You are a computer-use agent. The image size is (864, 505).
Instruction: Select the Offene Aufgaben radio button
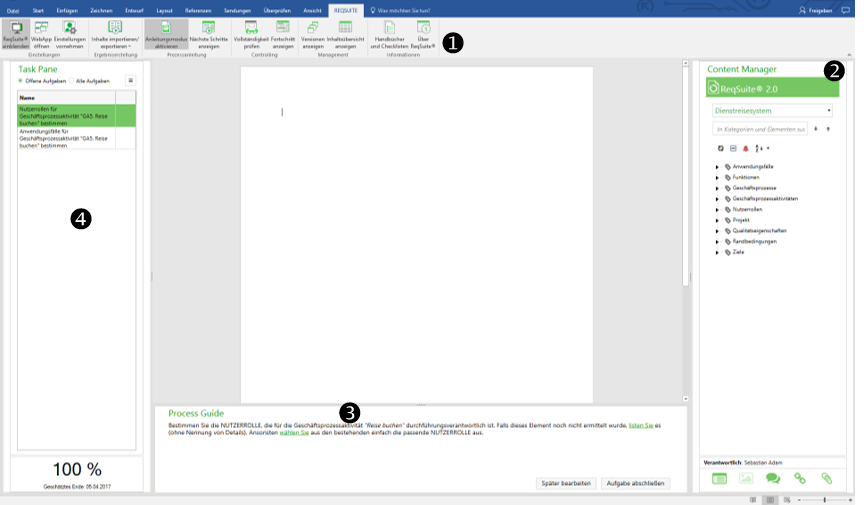[x=21, y=80]
